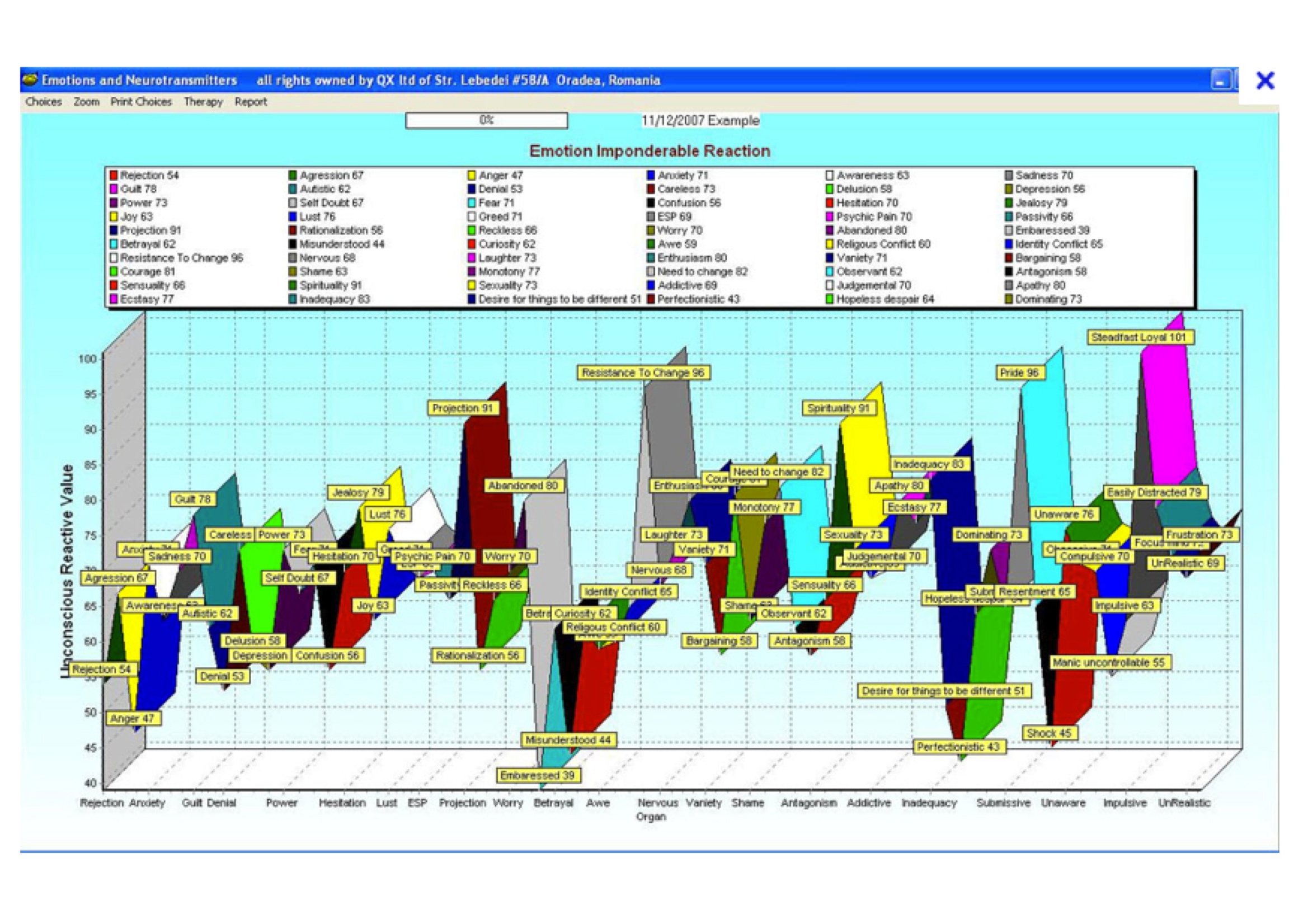
Task: Click the app icon in title bar
Action: point(30,80)
